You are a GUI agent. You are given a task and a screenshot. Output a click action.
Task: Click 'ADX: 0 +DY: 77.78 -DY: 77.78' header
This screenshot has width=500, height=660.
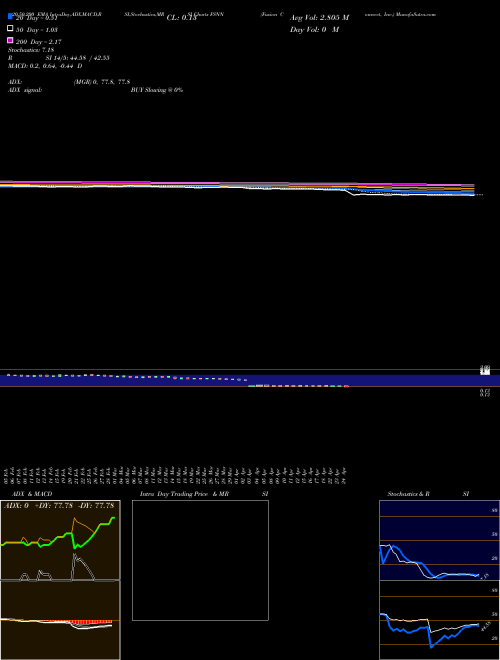tap(59, 506)
